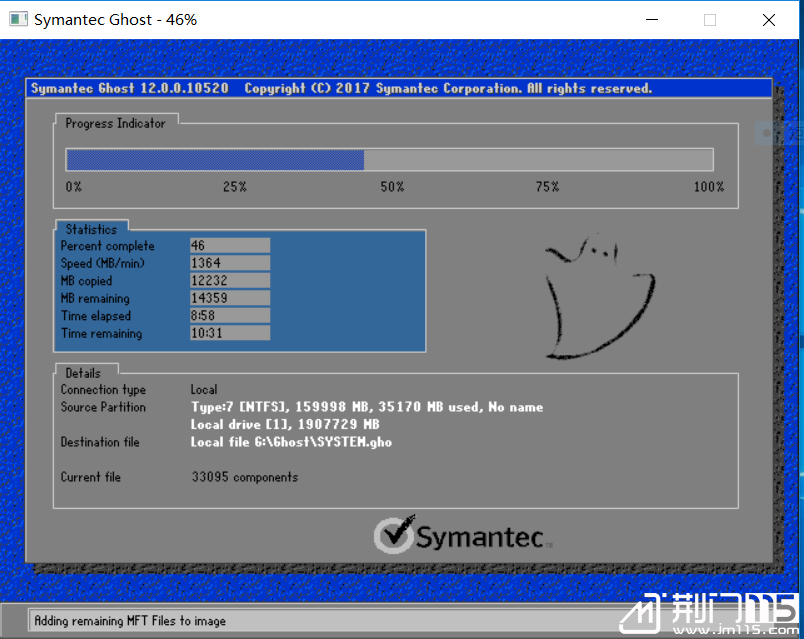Select the Time elapsed value 8:58

click(x=230, y=315)
